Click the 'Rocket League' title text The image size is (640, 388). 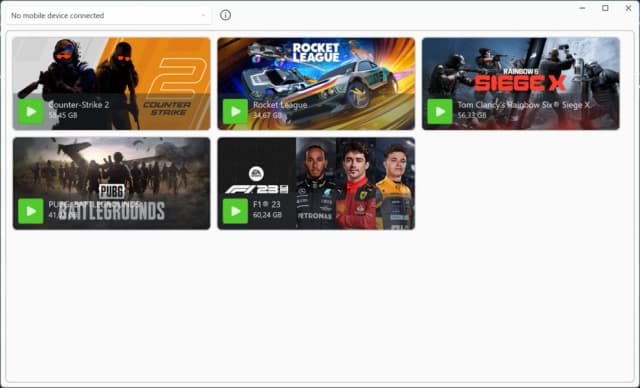point(280,105)
